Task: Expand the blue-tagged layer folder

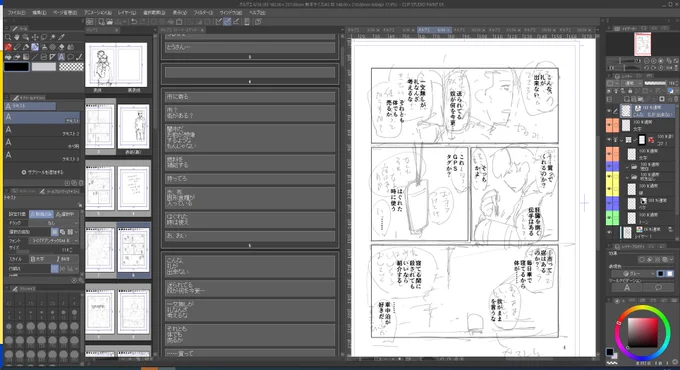Action: [627, 167]
